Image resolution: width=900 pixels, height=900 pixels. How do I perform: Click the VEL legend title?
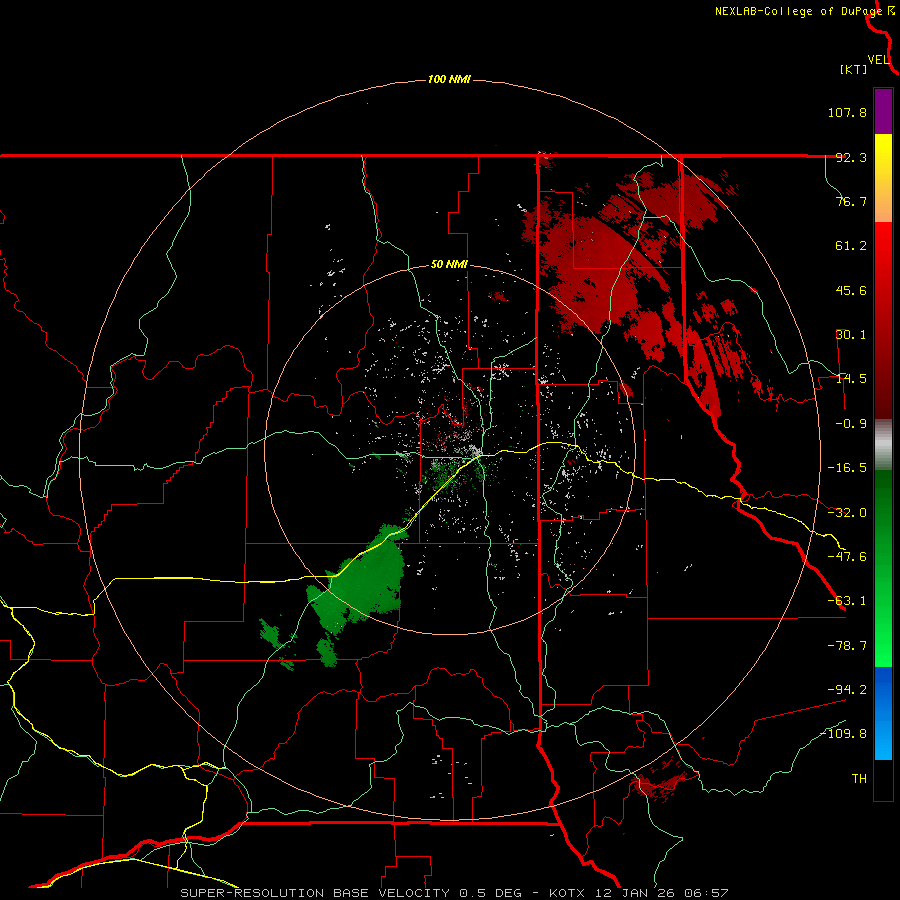tap(879, 59)
